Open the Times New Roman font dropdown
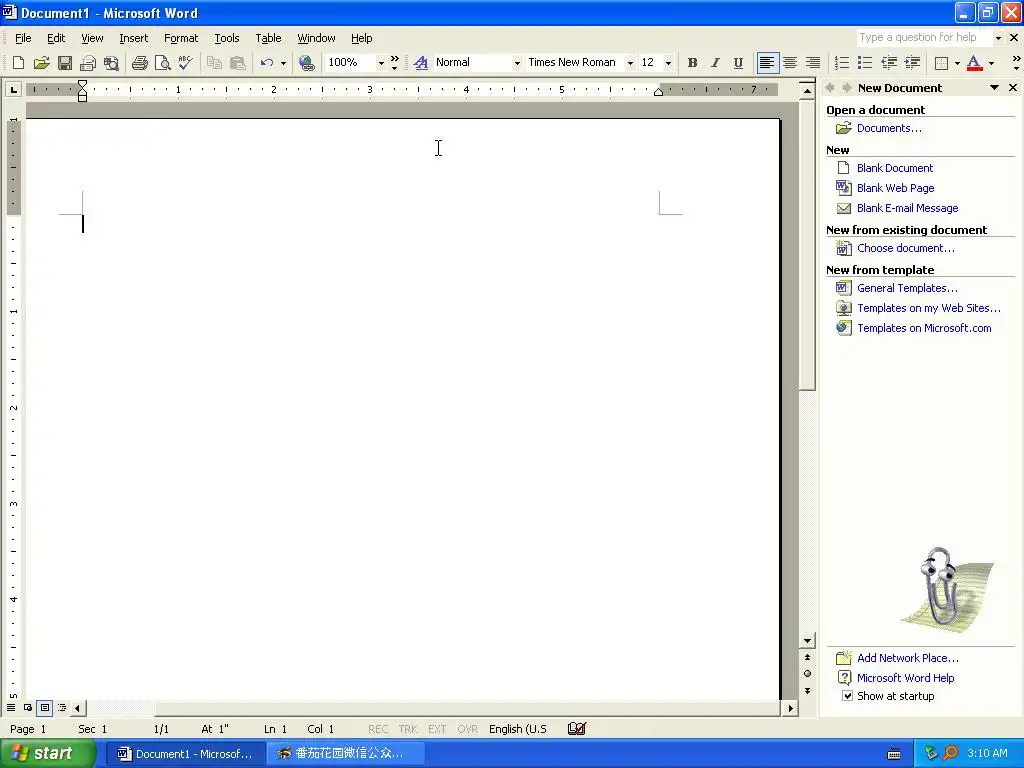Screen dimensions: 1024x768 tap(630, 63)
